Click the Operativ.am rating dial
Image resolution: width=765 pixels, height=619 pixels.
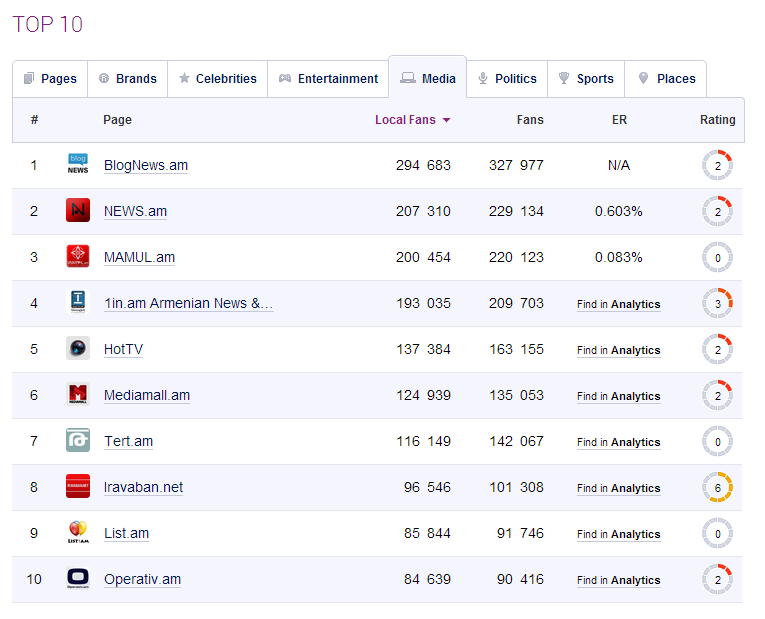[x=717, y=579]
